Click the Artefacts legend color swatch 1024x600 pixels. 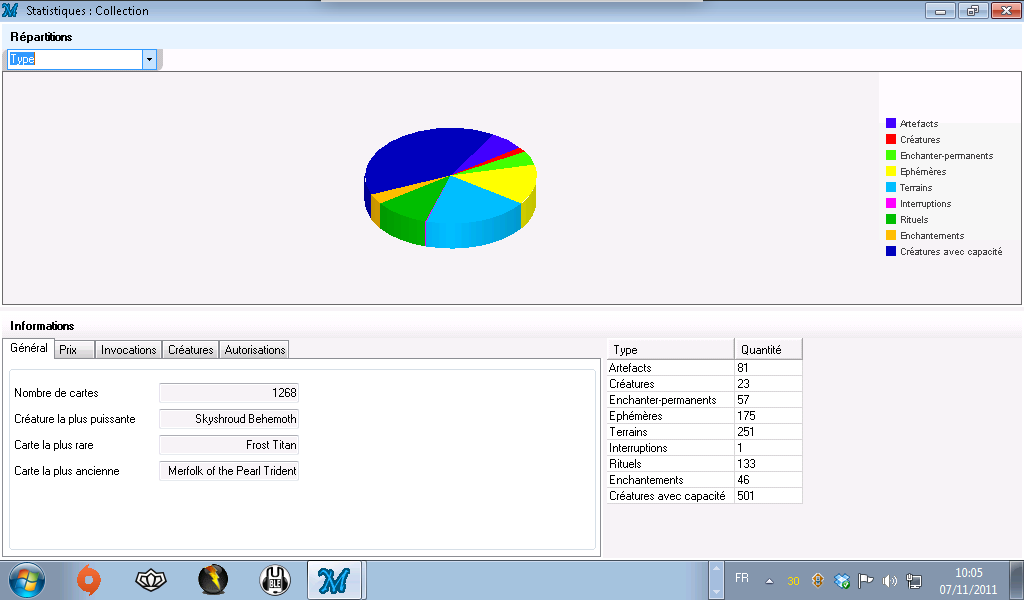pyautogui.click(x=891, y=123)
